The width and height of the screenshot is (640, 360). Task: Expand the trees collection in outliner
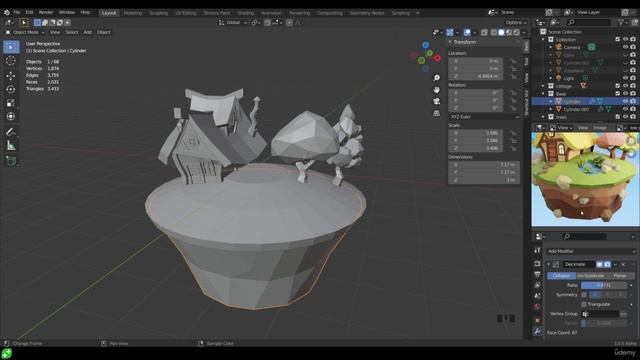tap(543, 117)
